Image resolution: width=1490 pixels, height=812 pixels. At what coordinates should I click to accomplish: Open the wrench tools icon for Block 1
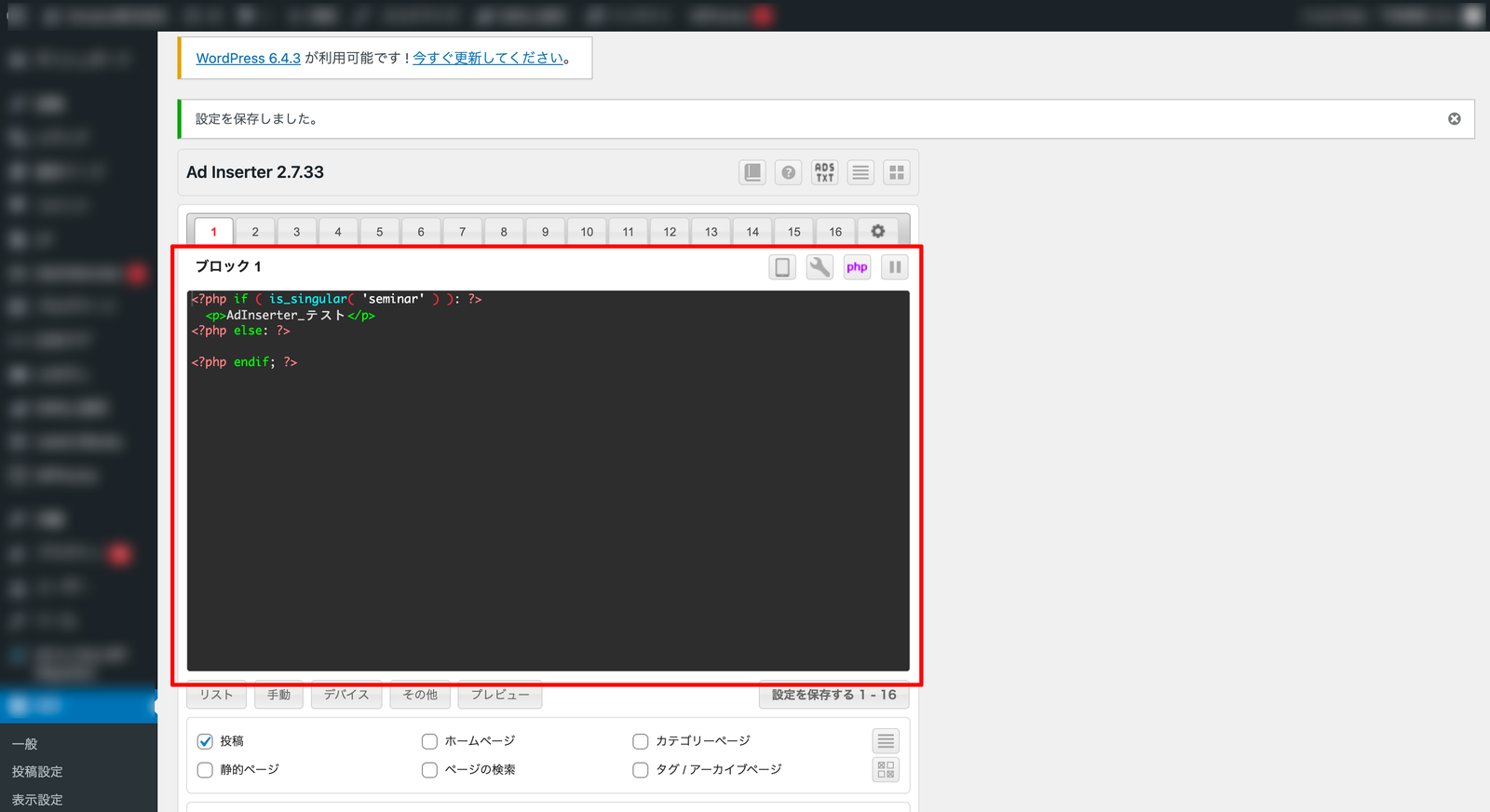(819, 267)
